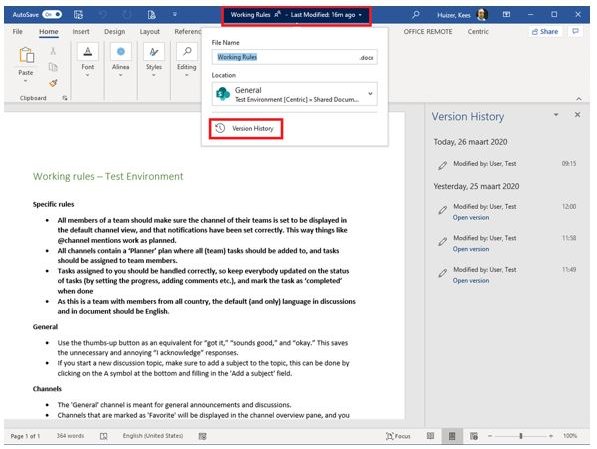The width and height of the screenshot is (597, 449).
Task: Click the Save icon in title bar
Action: coord(78,14)
